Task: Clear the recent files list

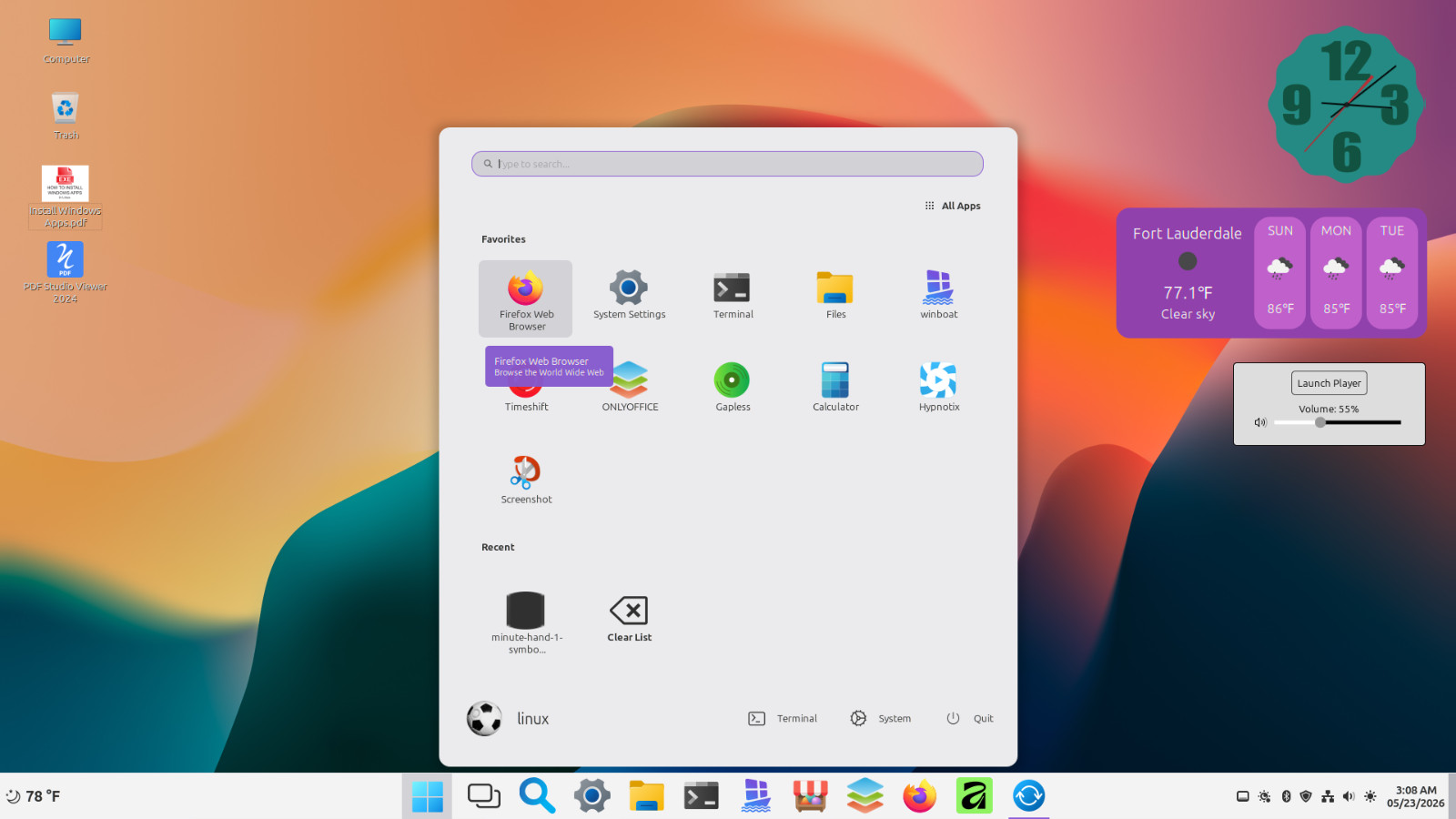Action: 629,619
